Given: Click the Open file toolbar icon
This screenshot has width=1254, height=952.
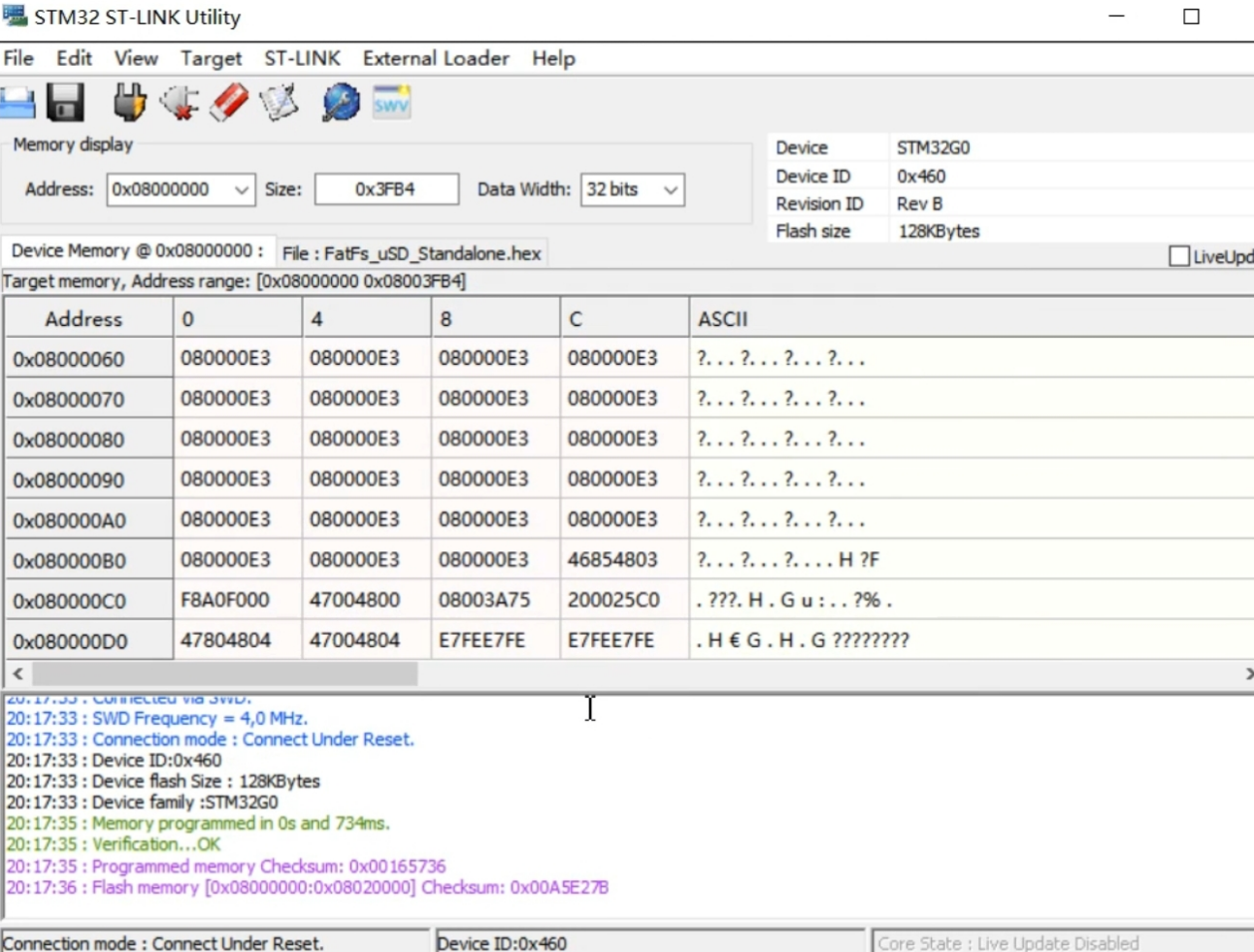Looking at the screenshot, I should tap(16, 103).
